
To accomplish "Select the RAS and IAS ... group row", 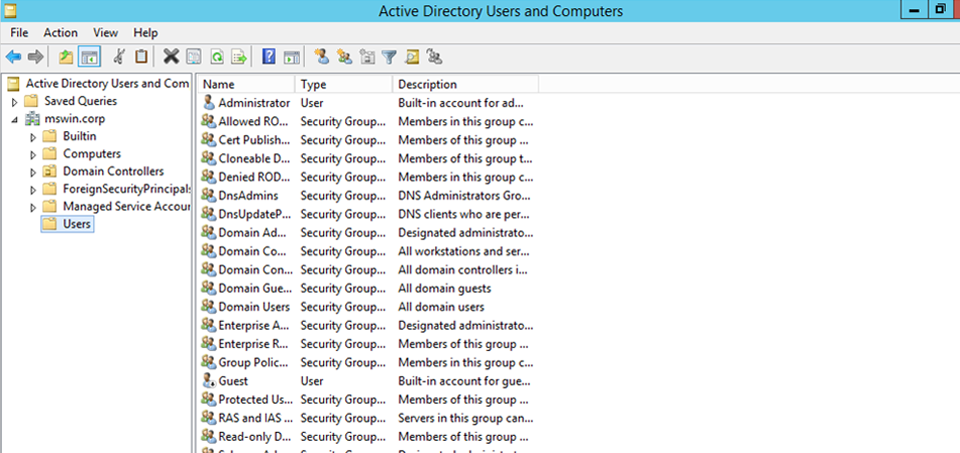I will pyautogui.click(x=368, y=418).
